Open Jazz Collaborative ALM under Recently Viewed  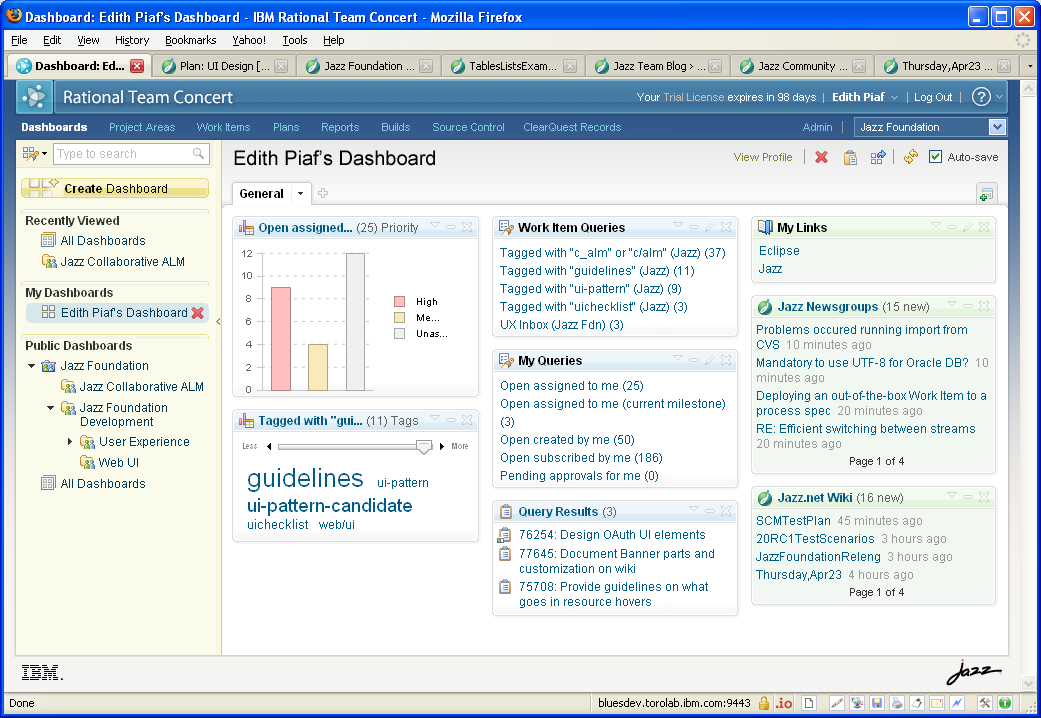point(123,262)
